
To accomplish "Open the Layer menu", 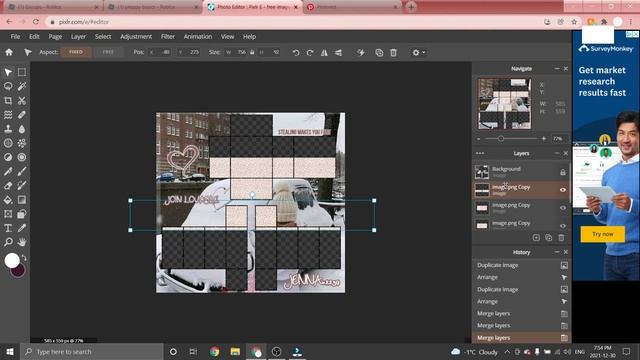I will (x=78, y=36).
